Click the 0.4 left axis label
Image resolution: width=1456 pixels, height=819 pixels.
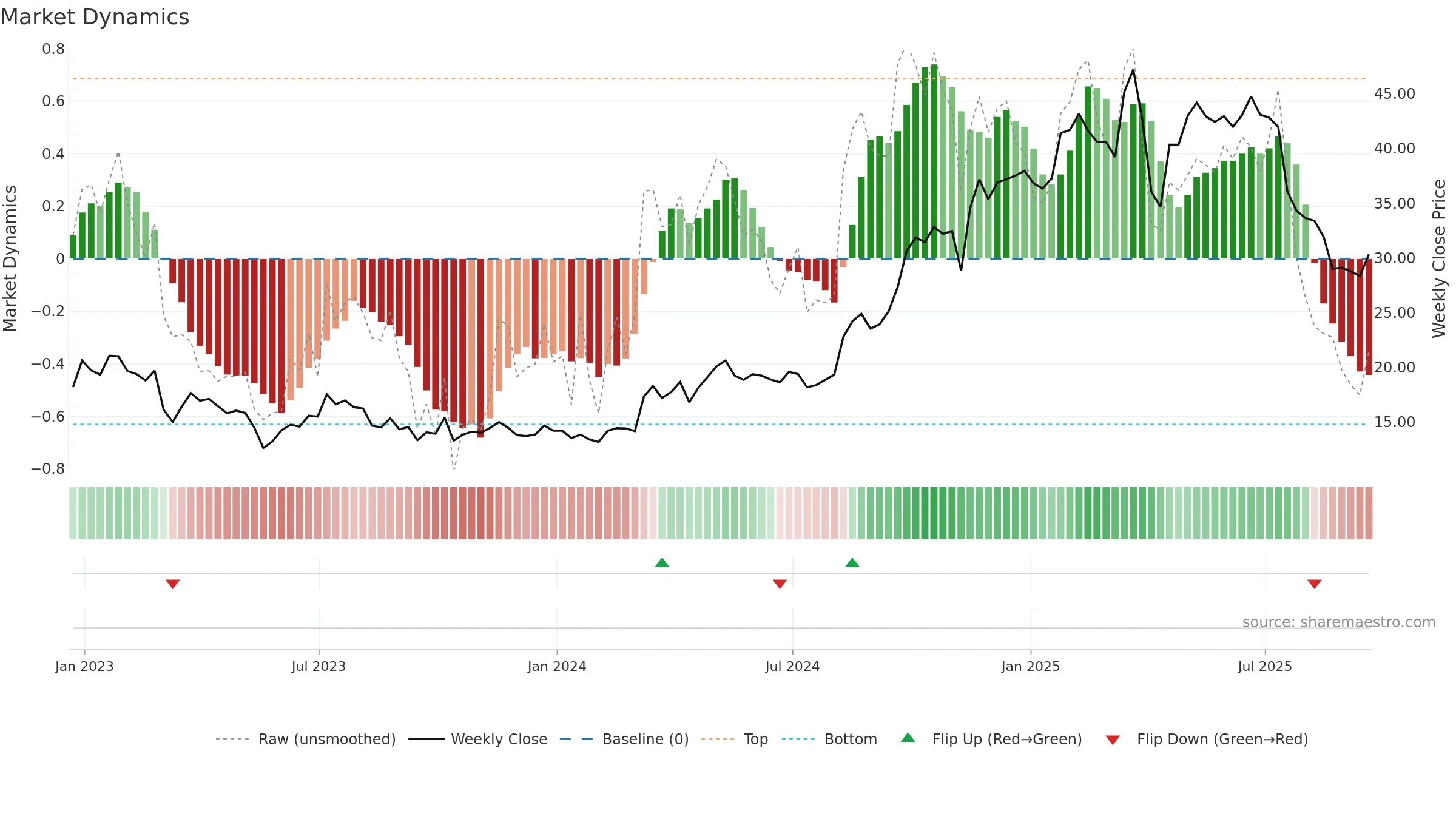tap(53, 154)
